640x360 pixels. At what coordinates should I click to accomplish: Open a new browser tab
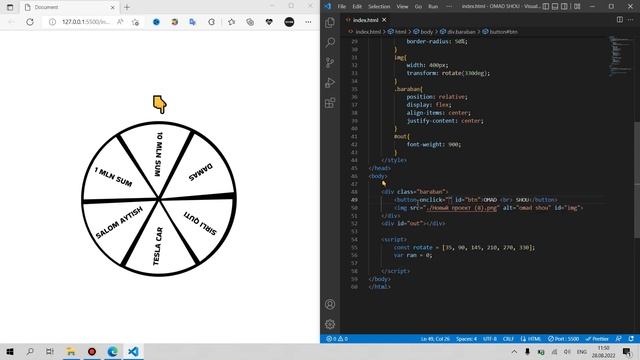(x=127, y=7)
